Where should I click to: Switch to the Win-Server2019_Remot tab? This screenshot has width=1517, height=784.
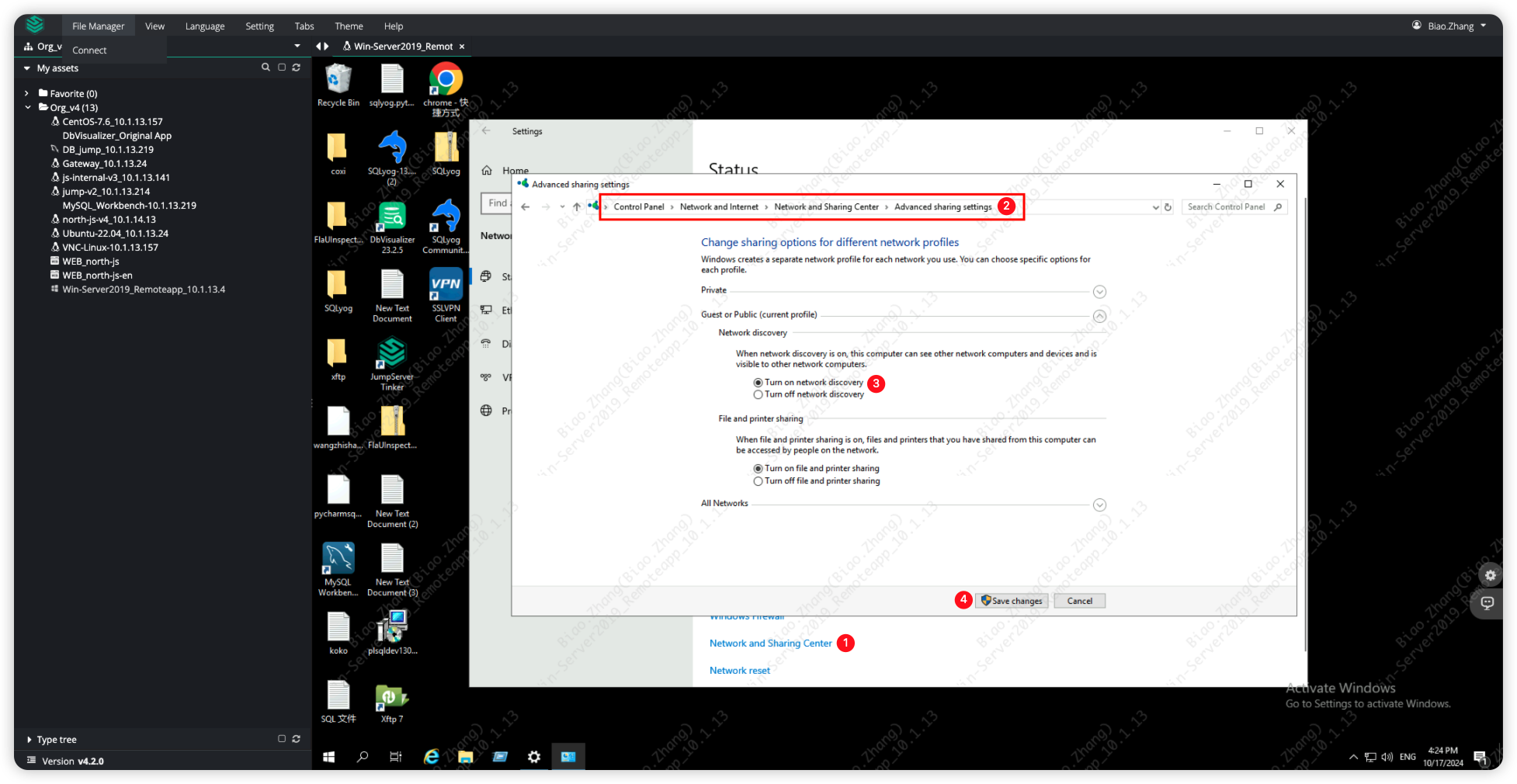[x=402, y=47]
